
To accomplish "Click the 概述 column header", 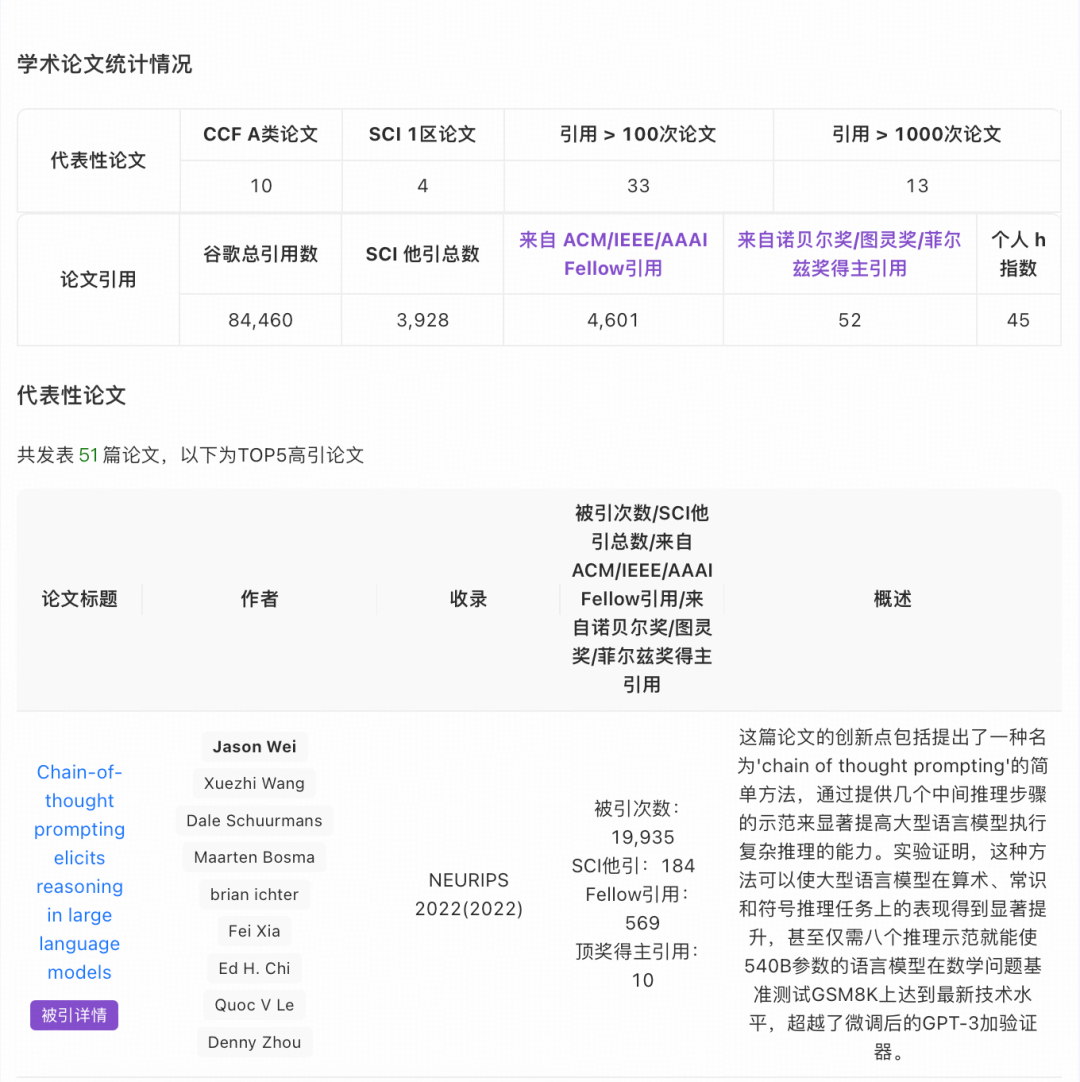I will [x=892, y=599].
